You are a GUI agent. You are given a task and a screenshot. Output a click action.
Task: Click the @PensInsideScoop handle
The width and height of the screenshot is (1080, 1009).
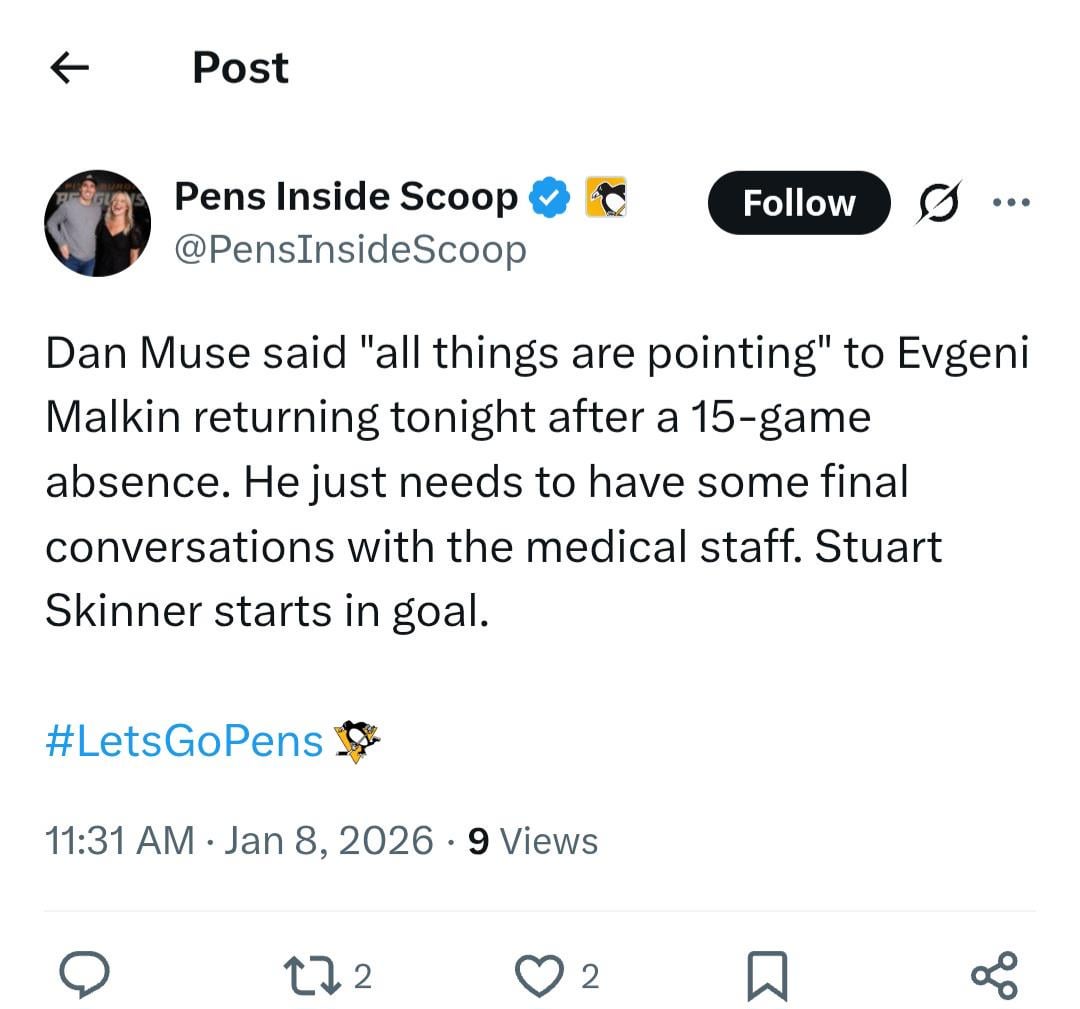point(348,249)
